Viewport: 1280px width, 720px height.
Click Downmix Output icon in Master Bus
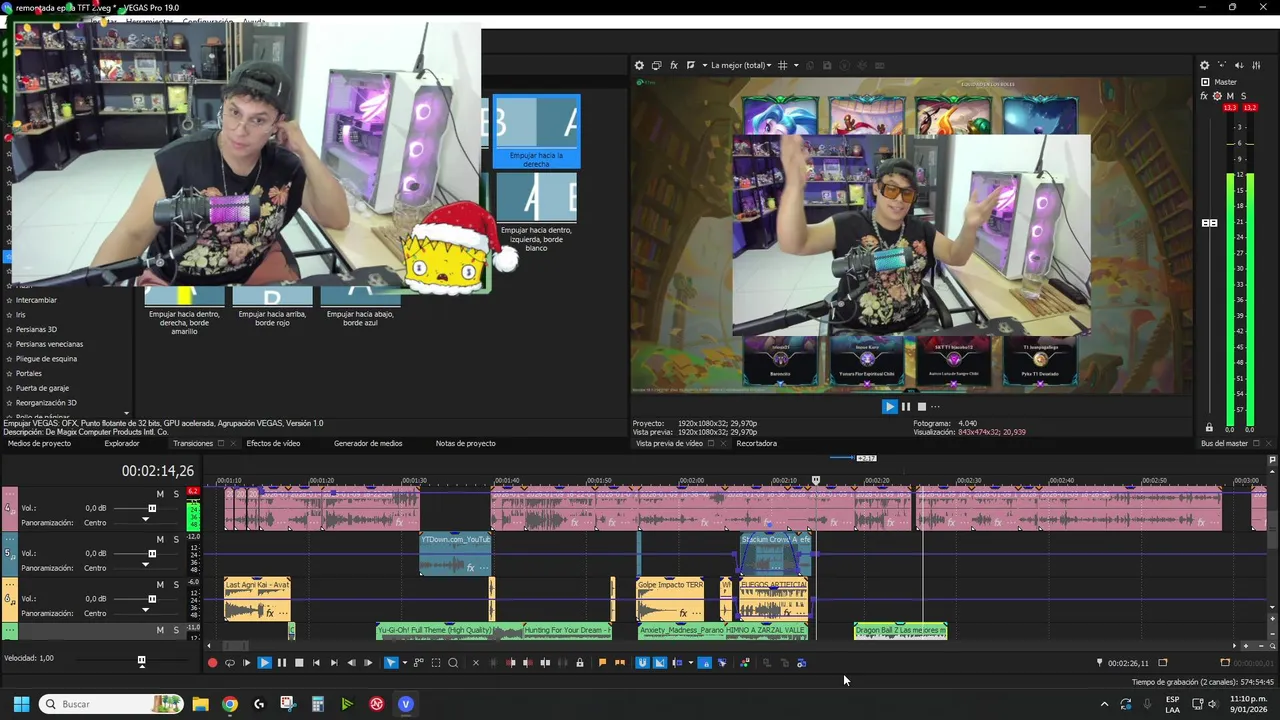point(1222,65)
